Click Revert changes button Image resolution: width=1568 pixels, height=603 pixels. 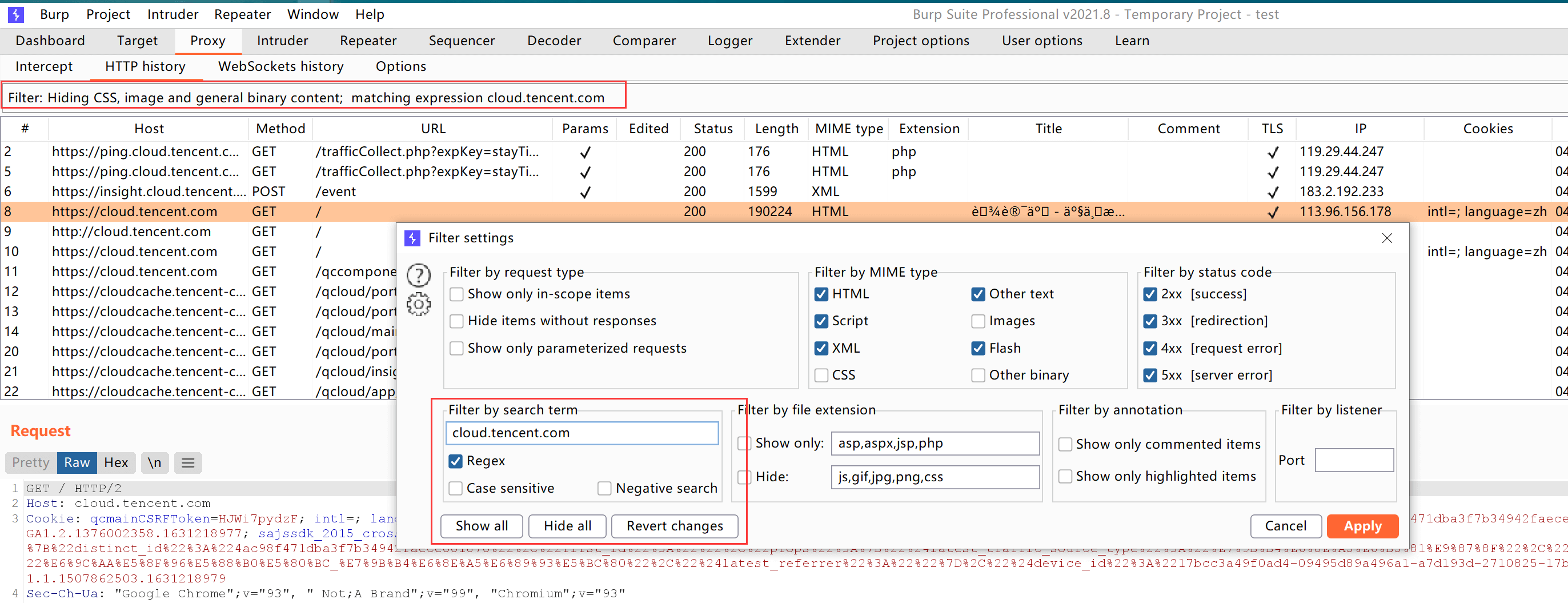675,526
